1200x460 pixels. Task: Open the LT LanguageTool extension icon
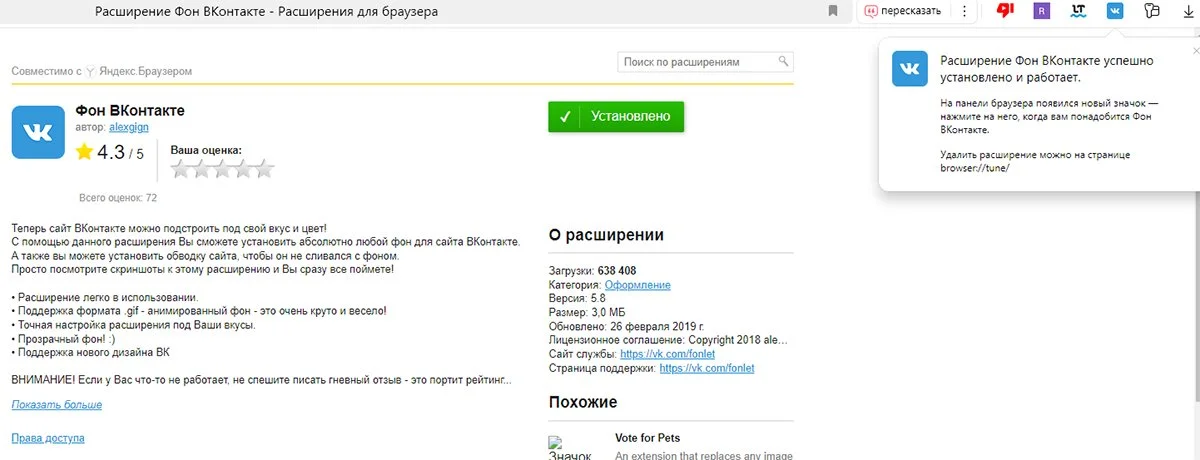[1077, 11]
